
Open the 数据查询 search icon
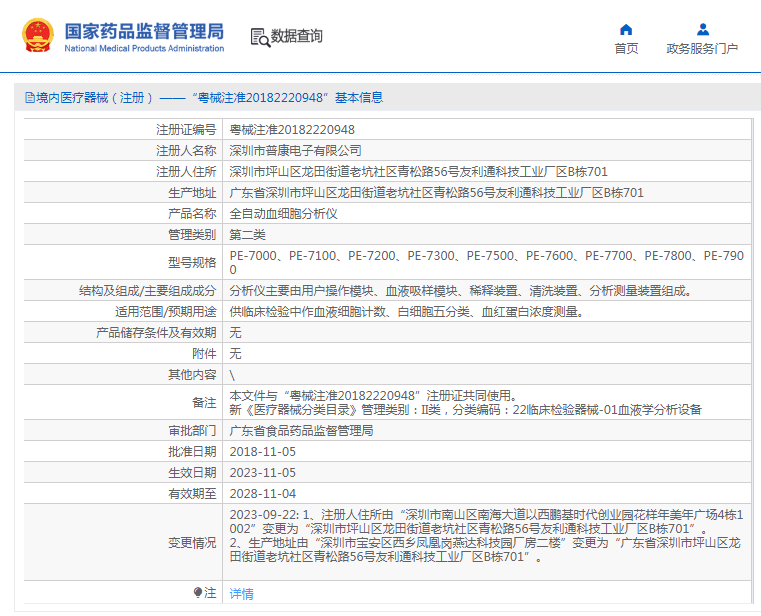click(260, 37)
